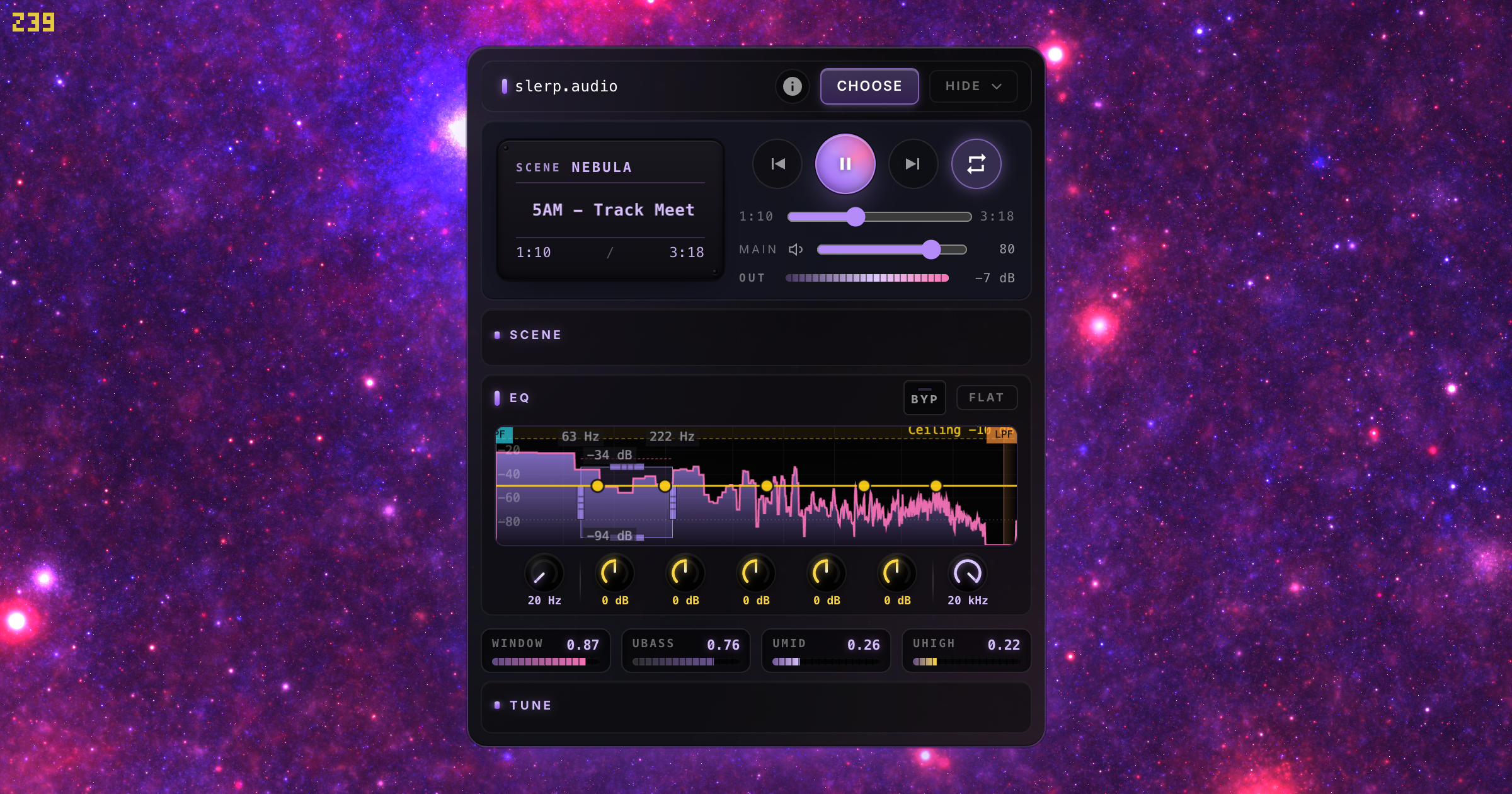This screenshot has height=794, width=1512.
Task: Mute audio via the MAIN speaker icon
Action: (x=796, y=250)
